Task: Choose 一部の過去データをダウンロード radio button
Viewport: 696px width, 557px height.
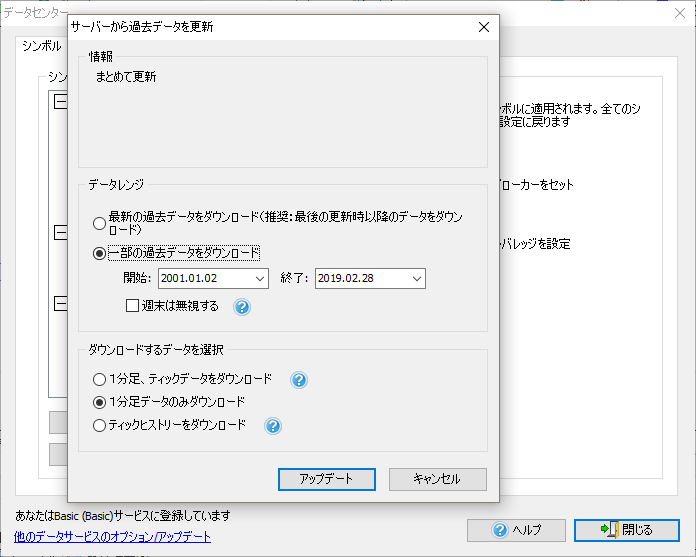Action: (99, 253)
